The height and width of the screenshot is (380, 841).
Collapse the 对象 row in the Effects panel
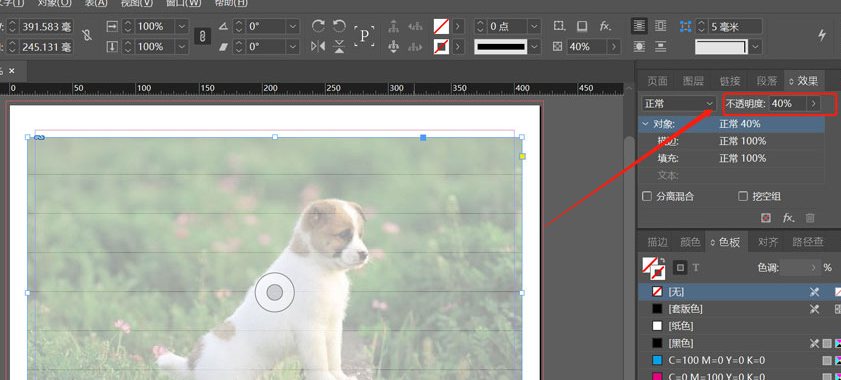coord(645,124)
